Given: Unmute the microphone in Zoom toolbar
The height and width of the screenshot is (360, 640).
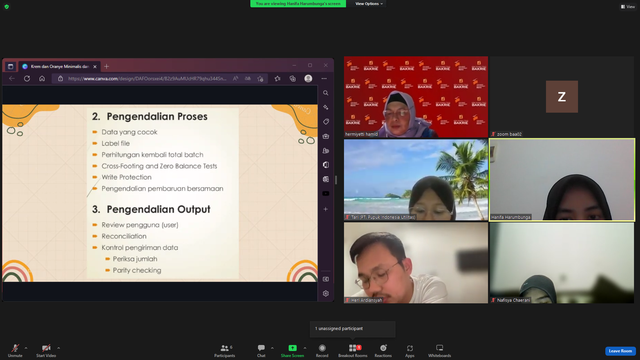Looking at the screenshot, I should [x=15, y=350].
